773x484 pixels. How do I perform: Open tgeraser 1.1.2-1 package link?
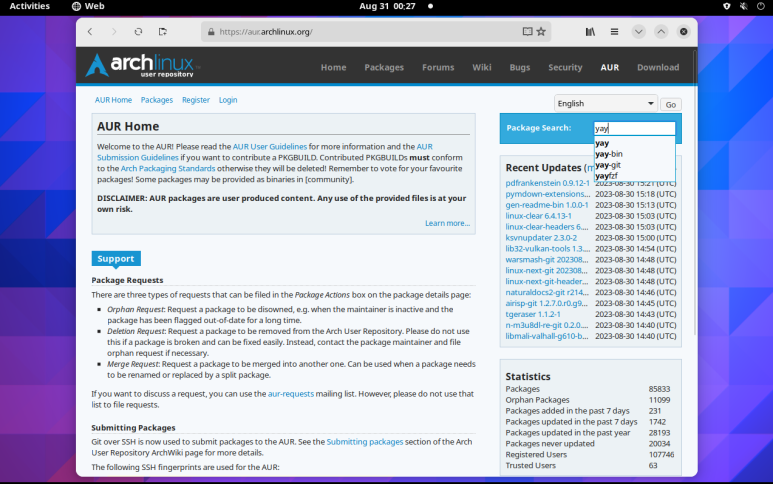tap(532, 314)
